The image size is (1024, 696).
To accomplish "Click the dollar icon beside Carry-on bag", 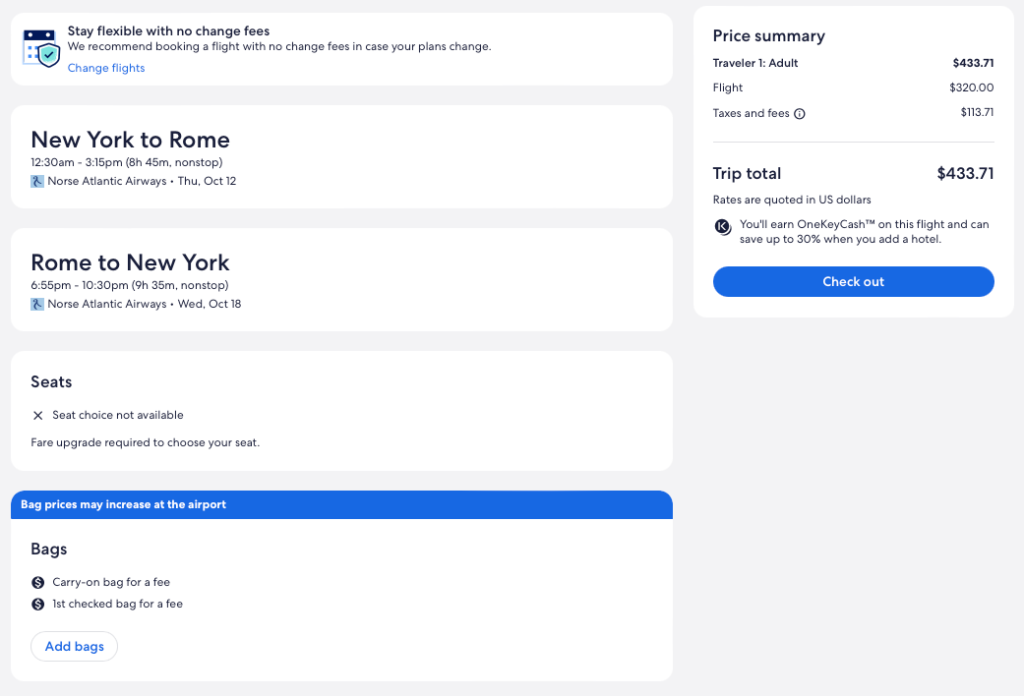I will coord(38,582).
